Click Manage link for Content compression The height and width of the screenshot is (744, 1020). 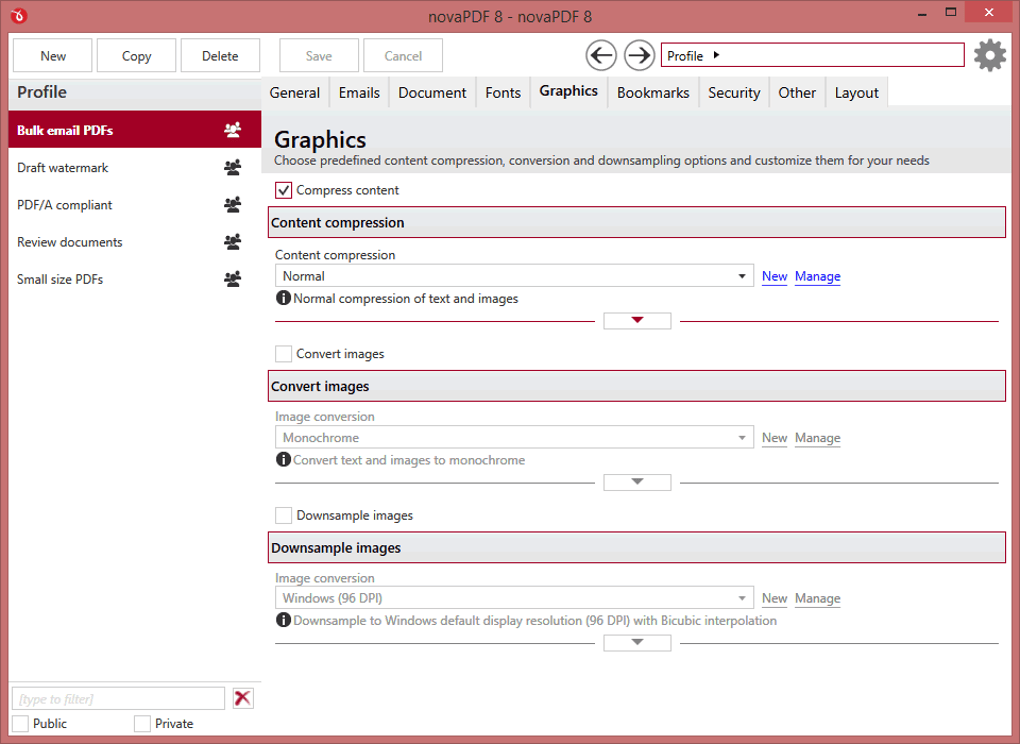[x=818, y=276]
